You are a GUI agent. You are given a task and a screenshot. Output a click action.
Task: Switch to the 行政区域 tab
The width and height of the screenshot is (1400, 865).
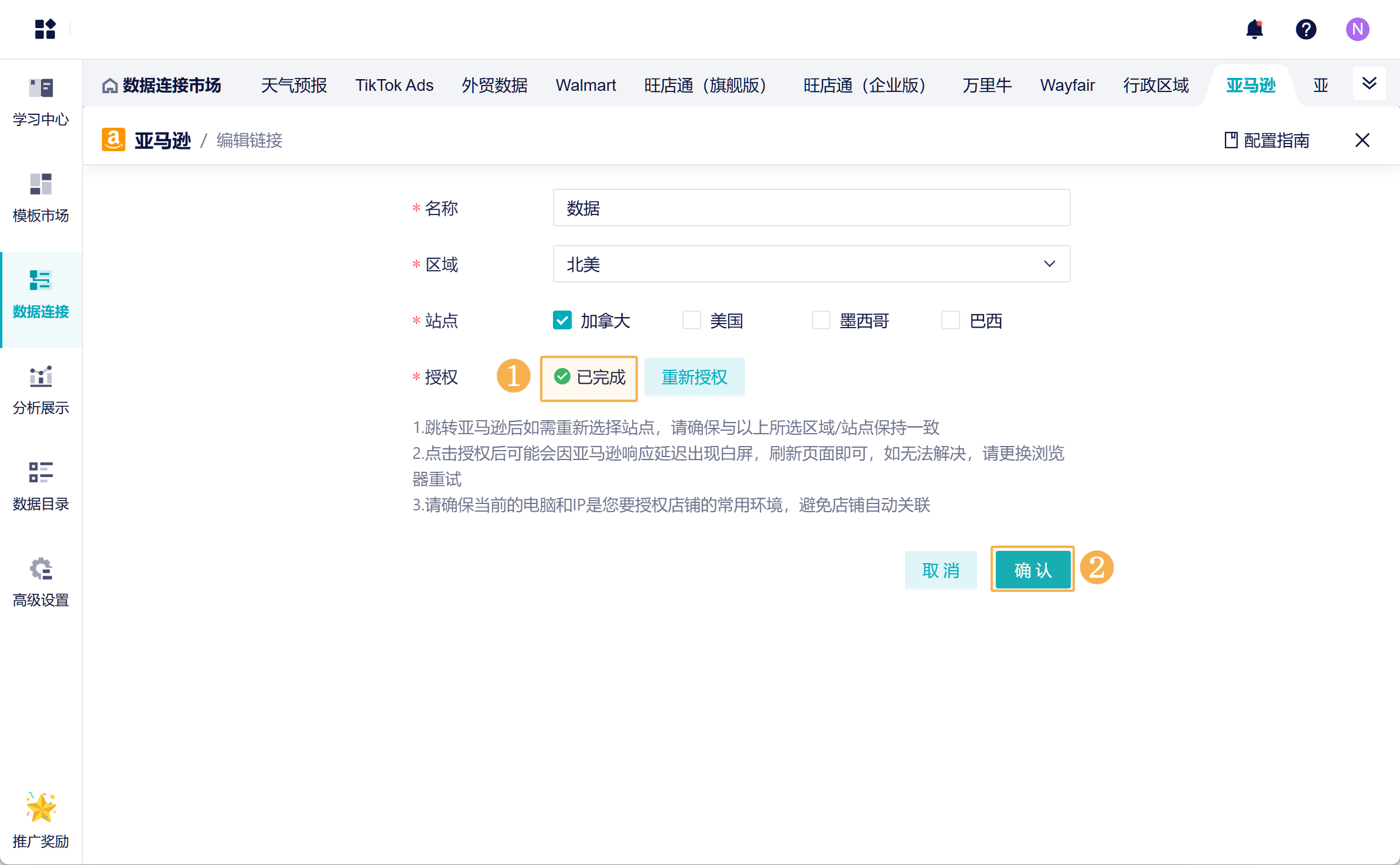(1156, 86)
